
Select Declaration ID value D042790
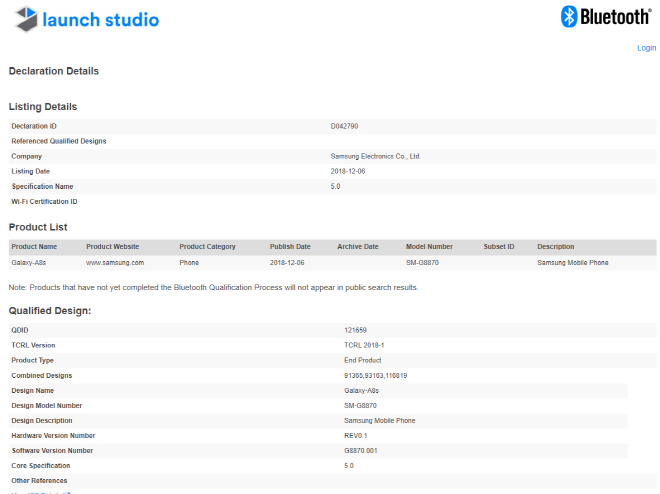pyautogui.click(x=344, y=126)
